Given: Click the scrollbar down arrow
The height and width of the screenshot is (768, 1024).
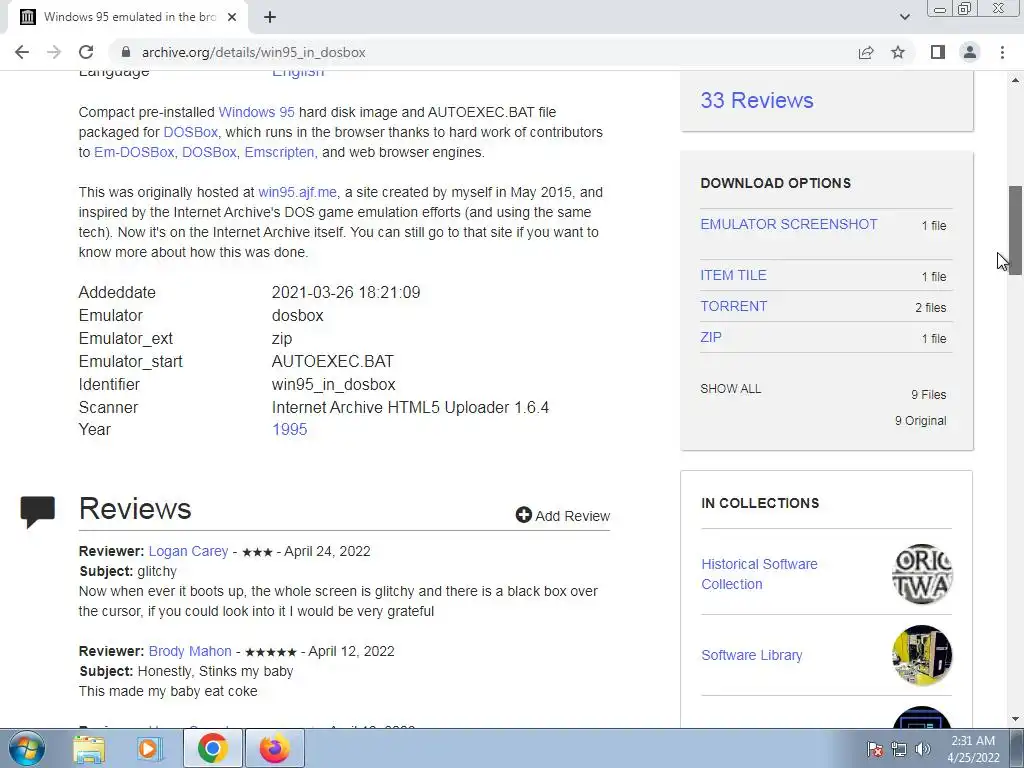Looking at the screenshot, I should tap(1015, 719).
